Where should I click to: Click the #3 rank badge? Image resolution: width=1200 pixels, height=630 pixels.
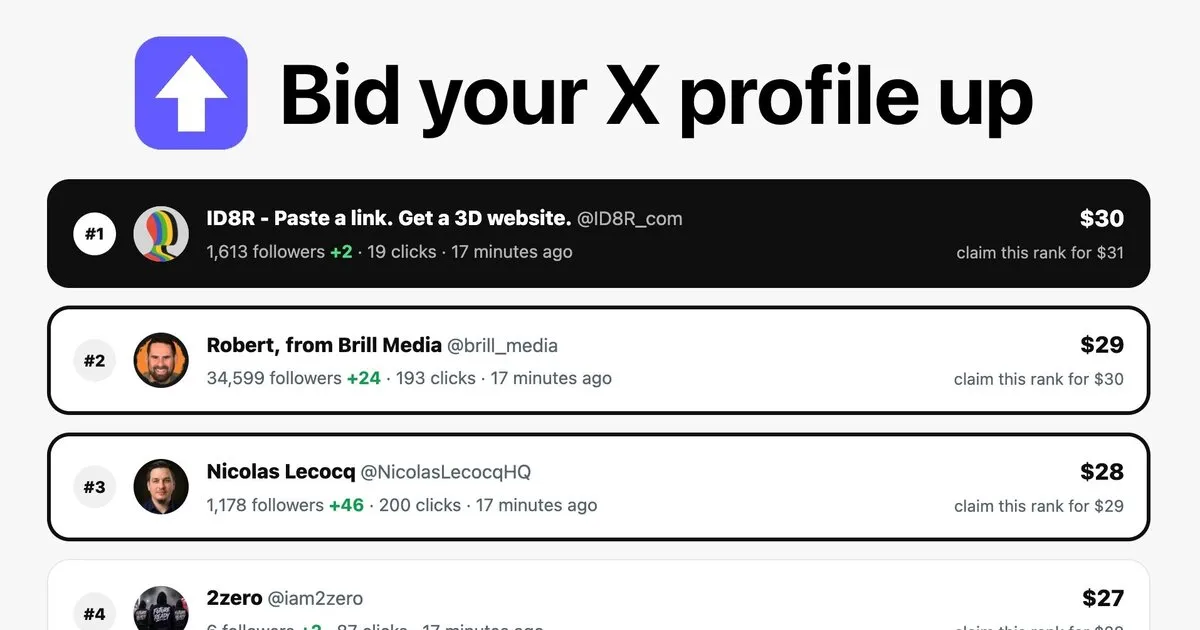(95, 487)
